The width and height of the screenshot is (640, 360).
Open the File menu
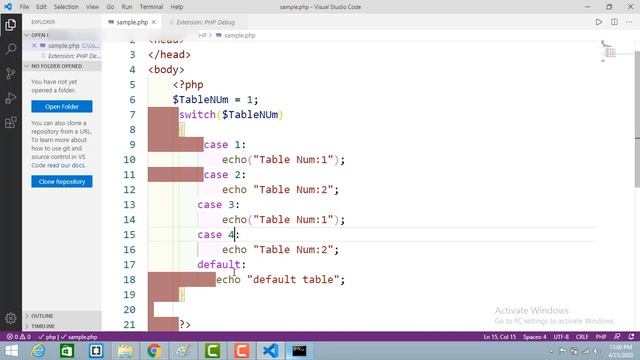point(24,7)
